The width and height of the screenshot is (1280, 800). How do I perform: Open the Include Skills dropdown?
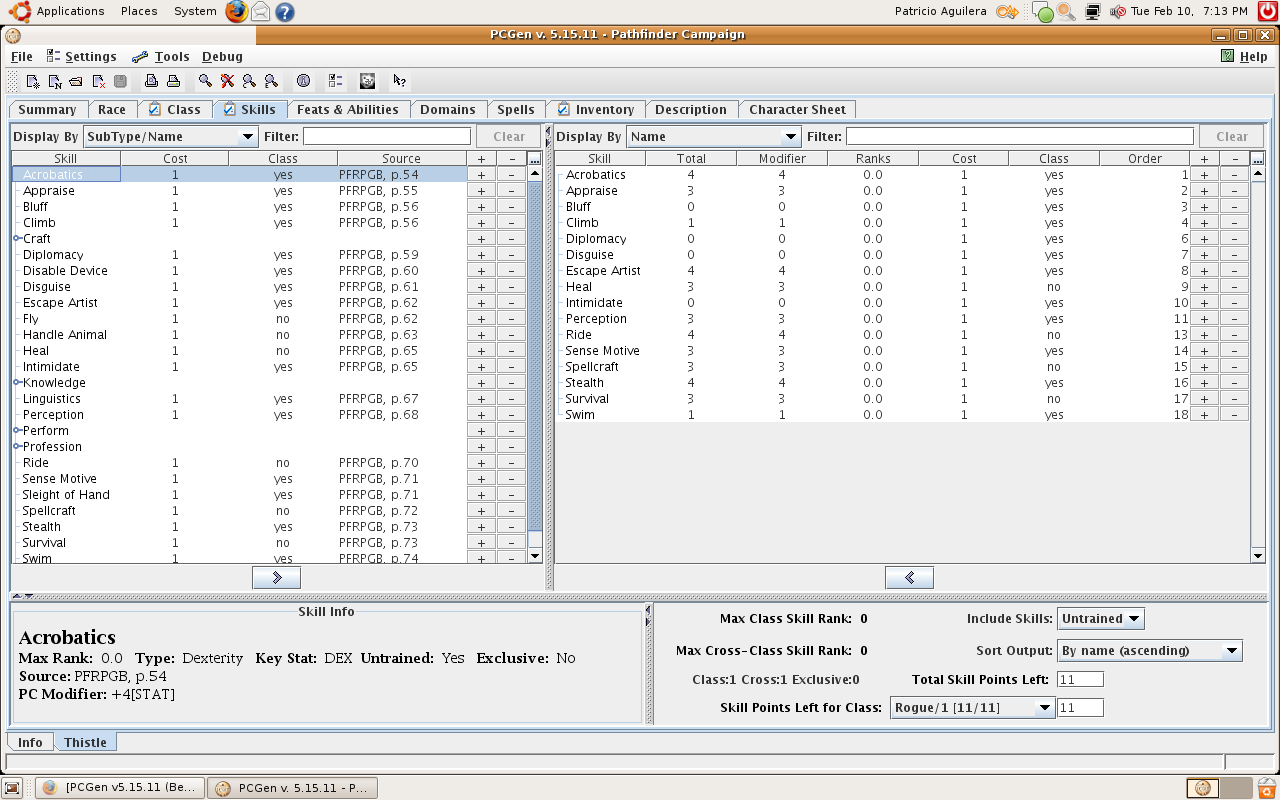1101,619
